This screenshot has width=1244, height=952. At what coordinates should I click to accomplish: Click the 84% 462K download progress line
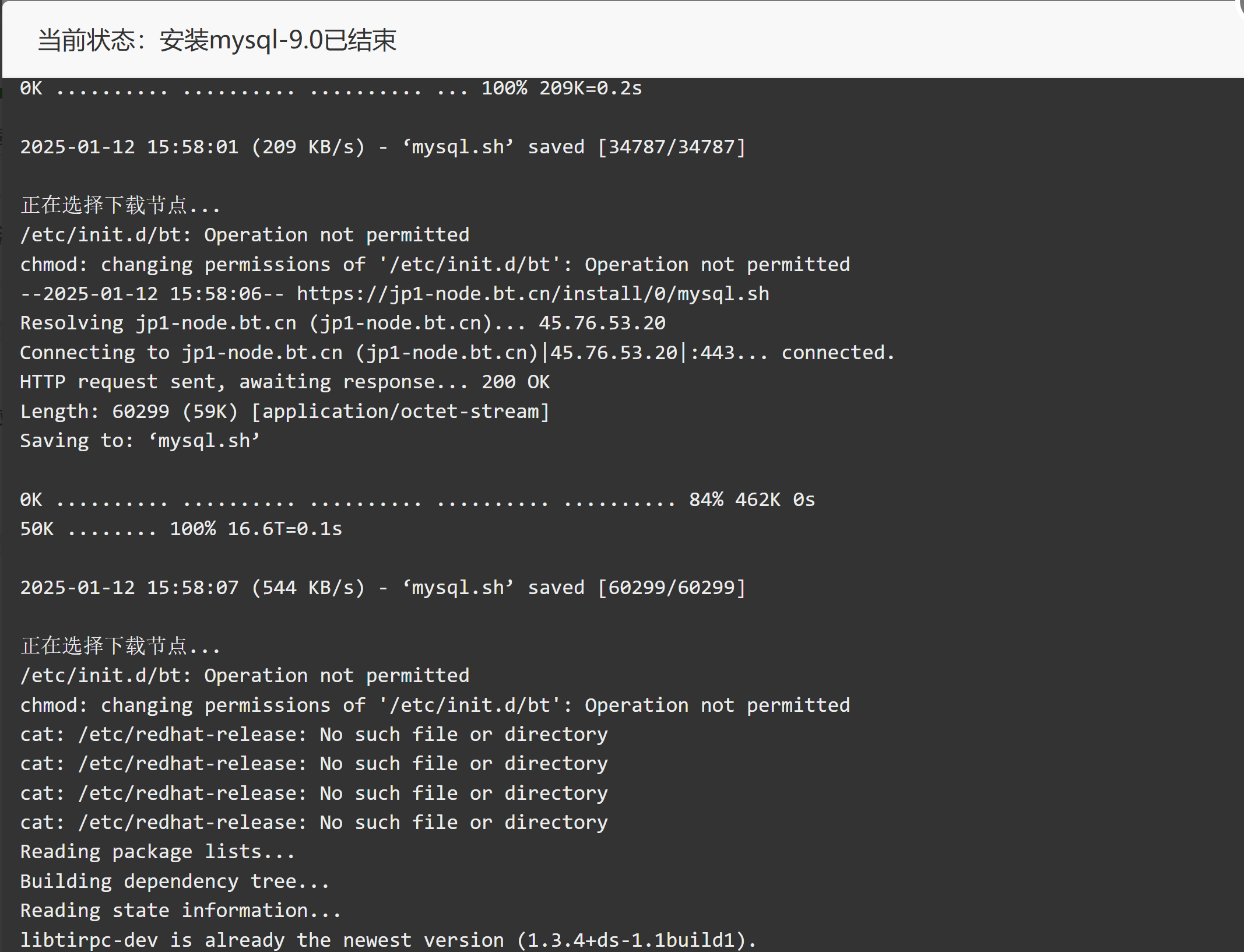point(417,500)
